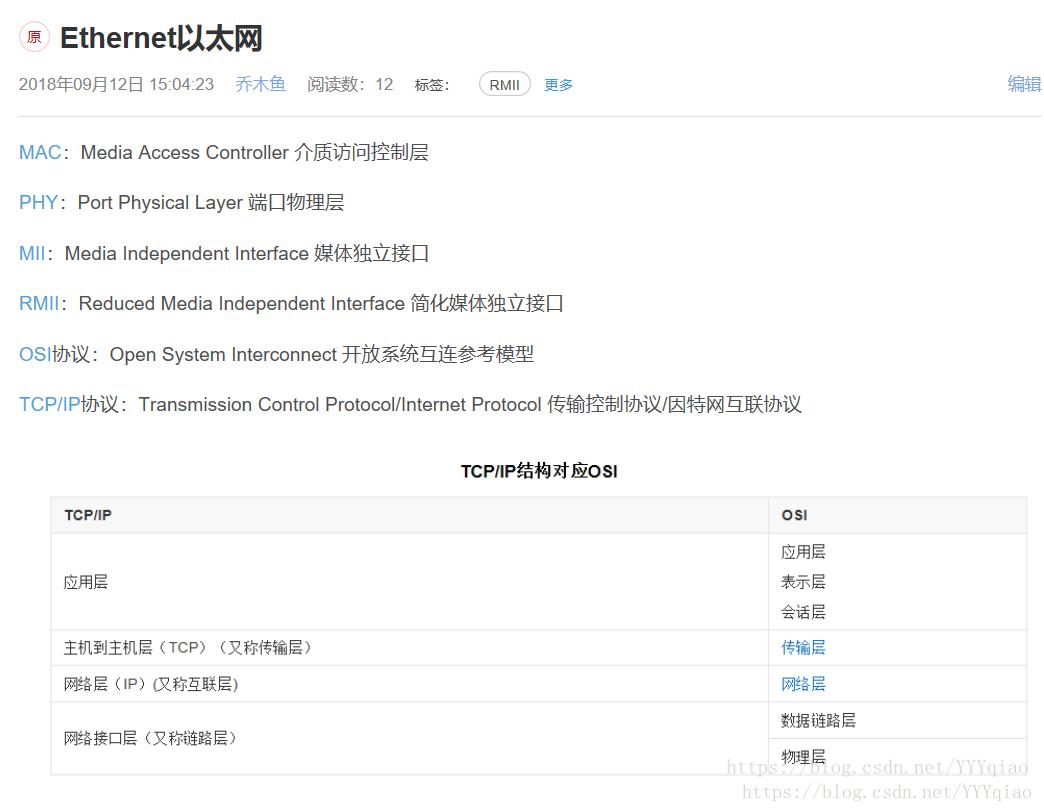Open the MAC definition link

pos(39,152)
